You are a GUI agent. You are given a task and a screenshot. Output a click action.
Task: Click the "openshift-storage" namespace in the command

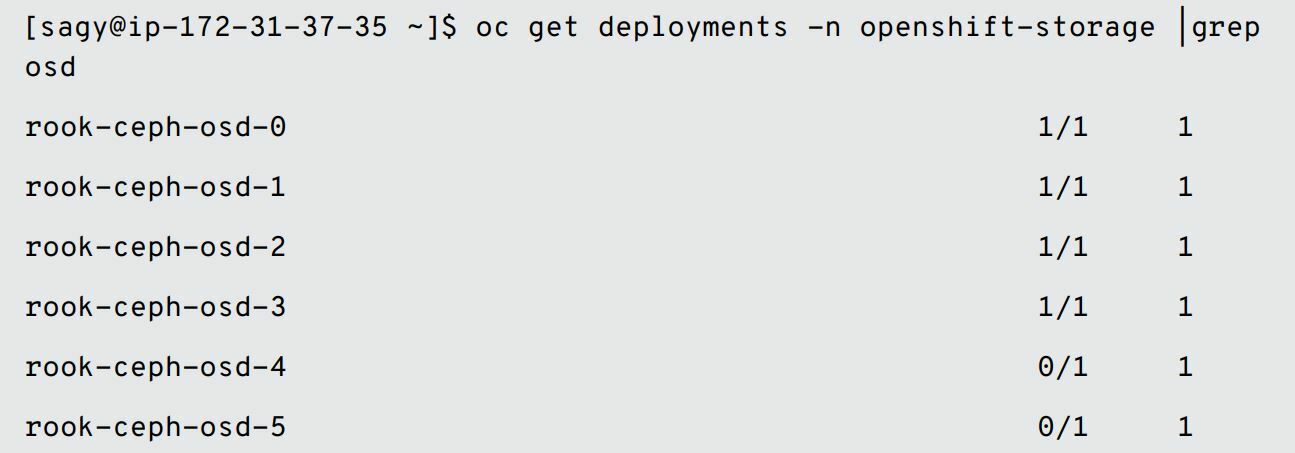1007,28
